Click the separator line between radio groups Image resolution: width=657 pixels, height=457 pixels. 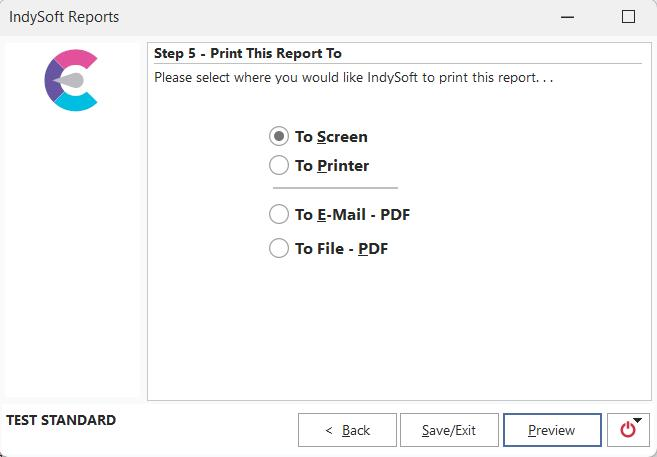point(335,187)
